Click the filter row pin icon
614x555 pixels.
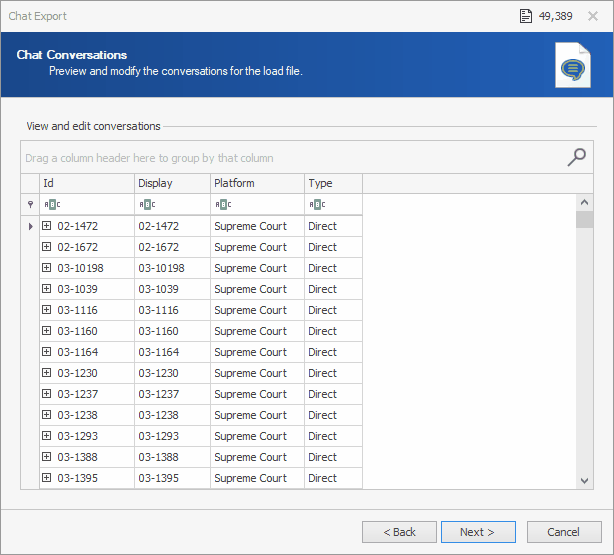[x=30, y=204]
